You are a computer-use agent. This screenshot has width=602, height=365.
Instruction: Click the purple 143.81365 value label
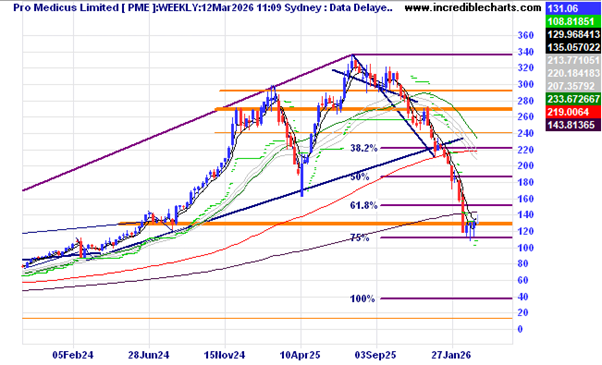[x=573, y=125]
